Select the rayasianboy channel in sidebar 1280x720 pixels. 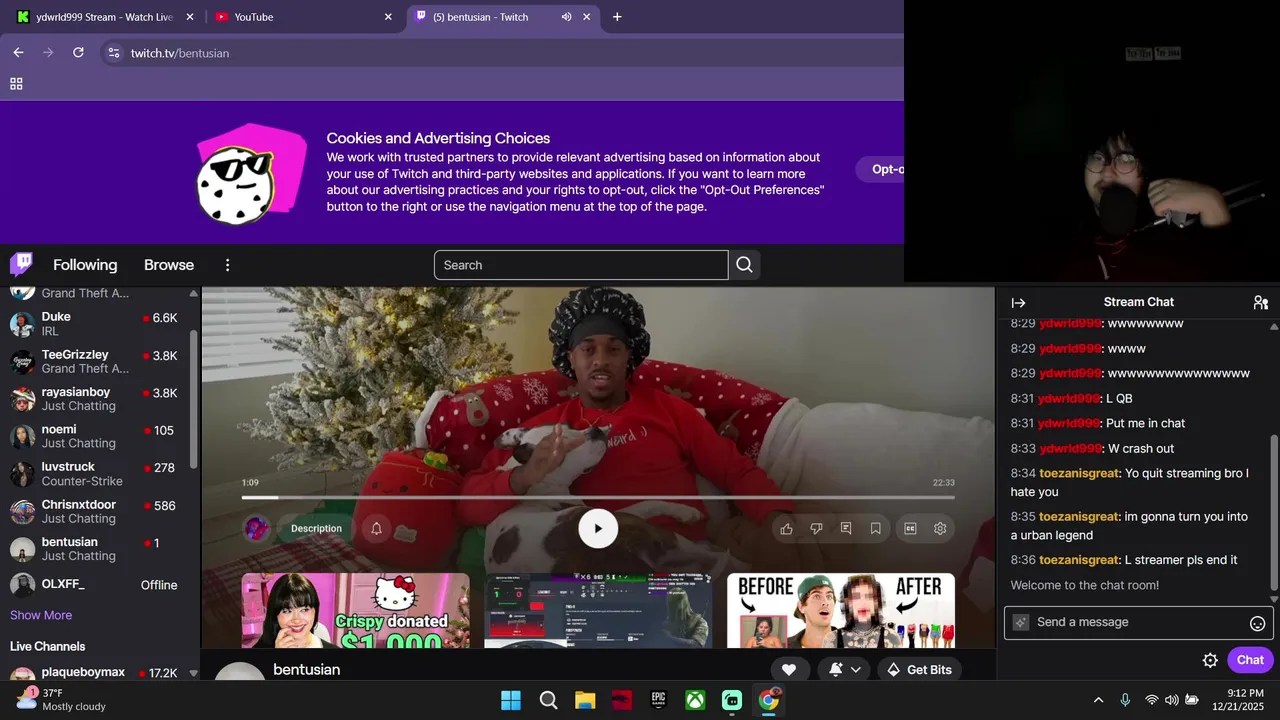pos(95,399)
